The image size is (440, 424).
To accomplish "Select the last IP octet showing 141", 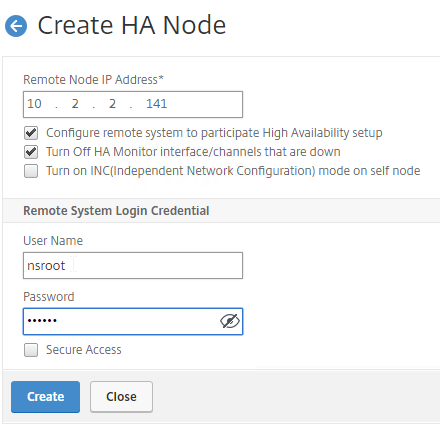I will click(156, 104).
